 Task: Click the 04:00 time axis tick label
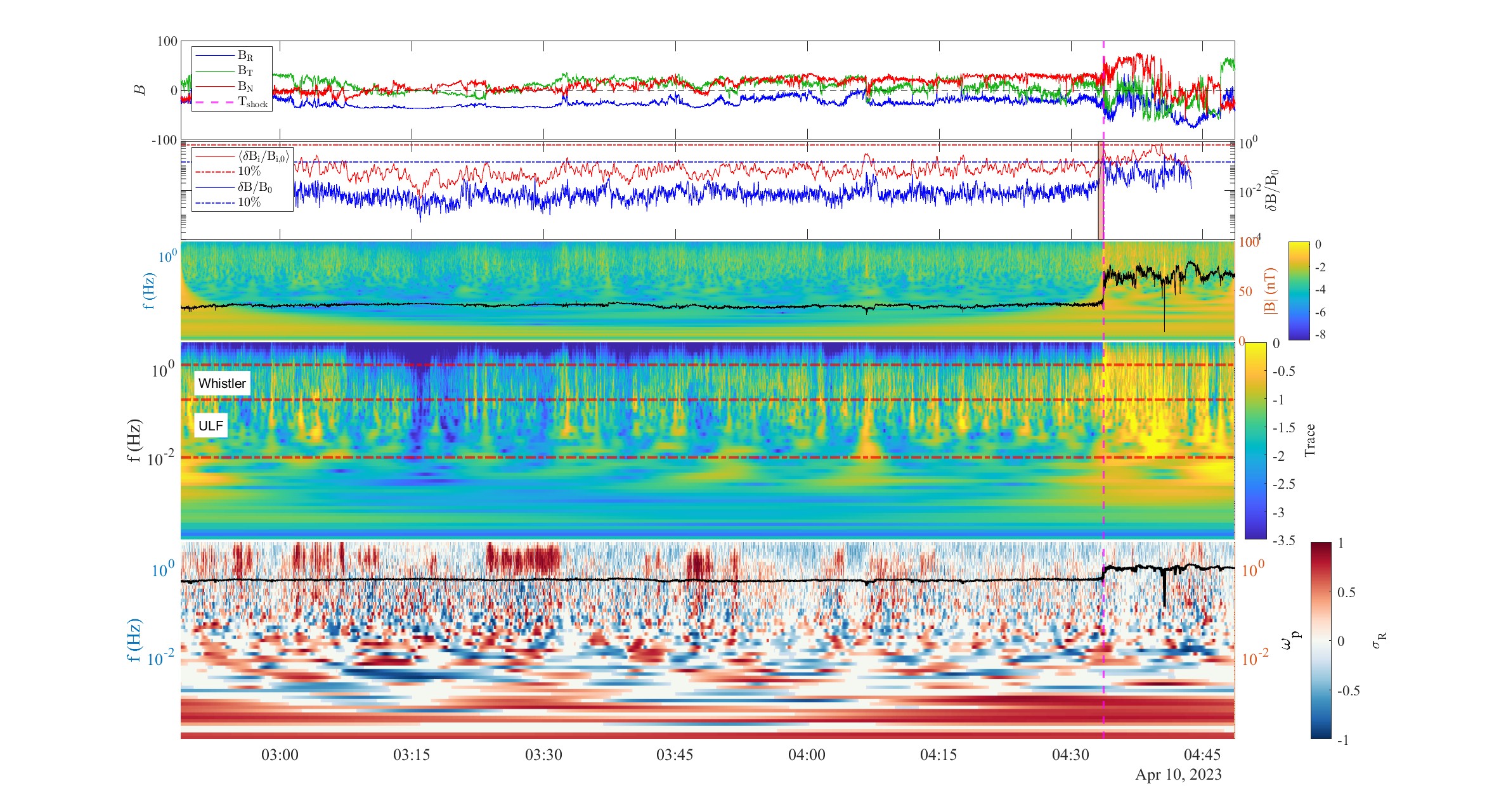point(807,755)
